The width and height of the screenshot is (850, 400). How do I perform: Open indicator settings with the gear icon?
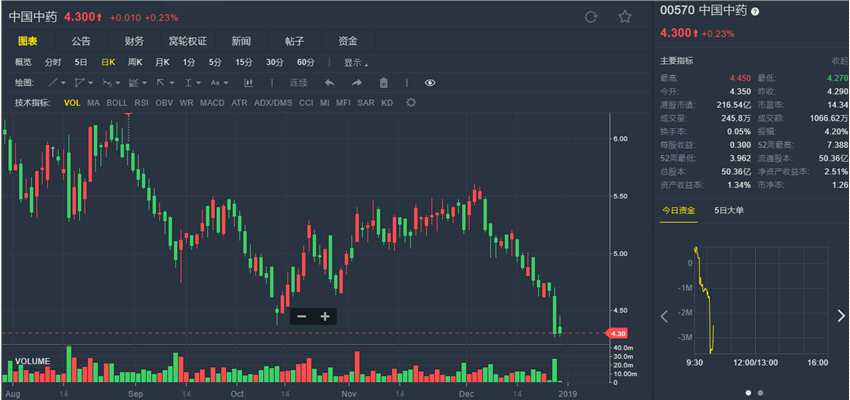(x=411, y=102)
